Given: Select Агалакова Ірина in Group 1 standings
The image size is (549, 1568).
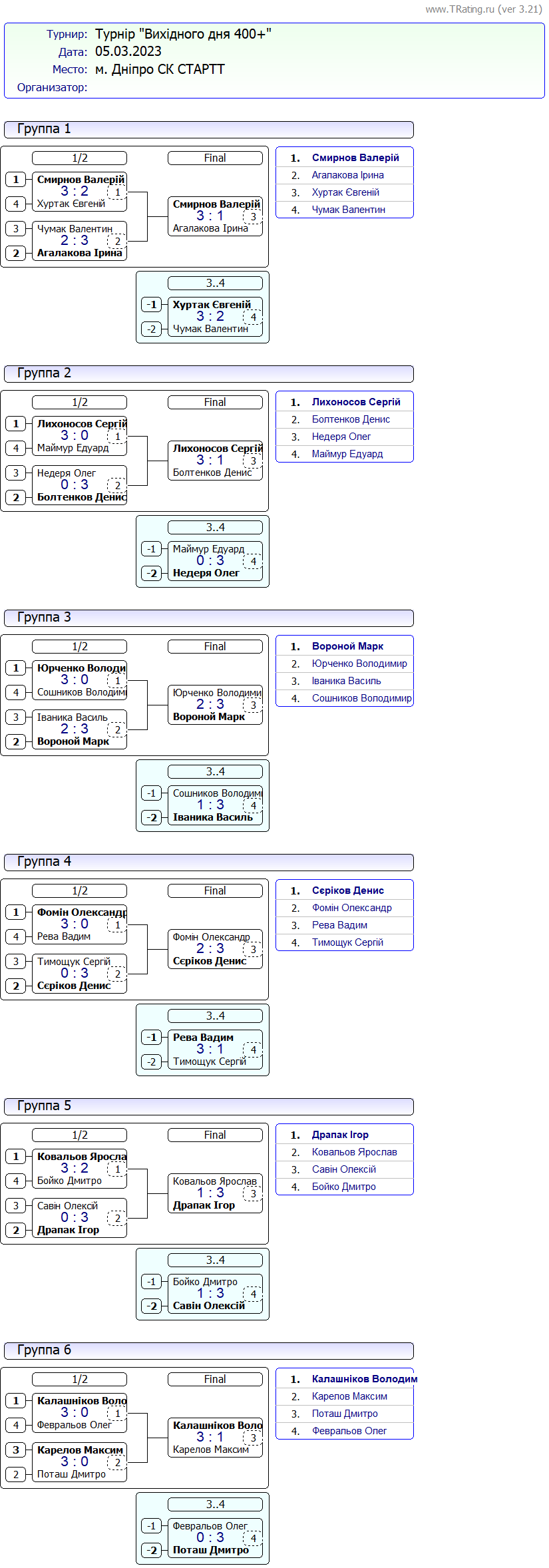Looking at the screenshot, I should (x=347, y=175).
